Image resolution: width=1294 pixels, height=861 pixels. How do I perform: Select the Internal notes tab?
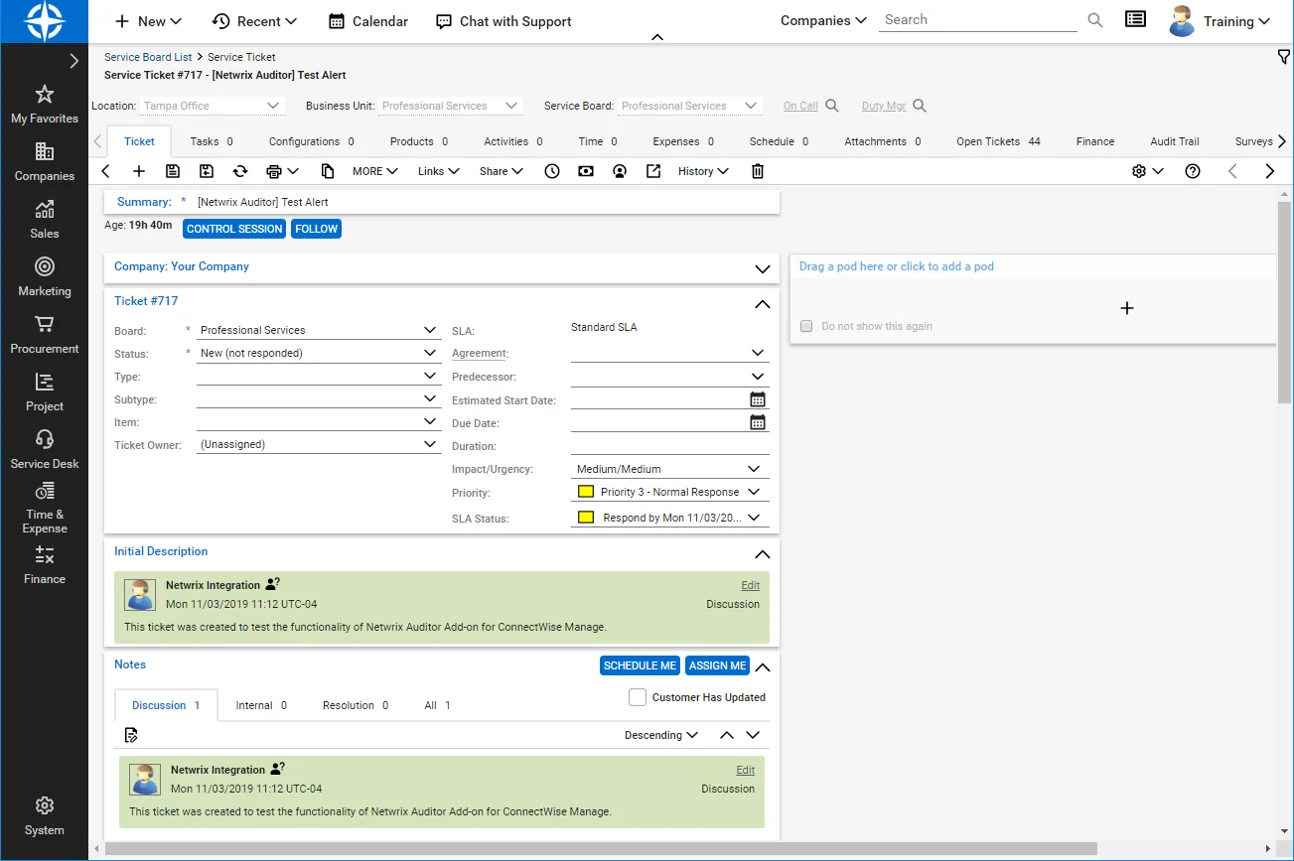(261, 705)
